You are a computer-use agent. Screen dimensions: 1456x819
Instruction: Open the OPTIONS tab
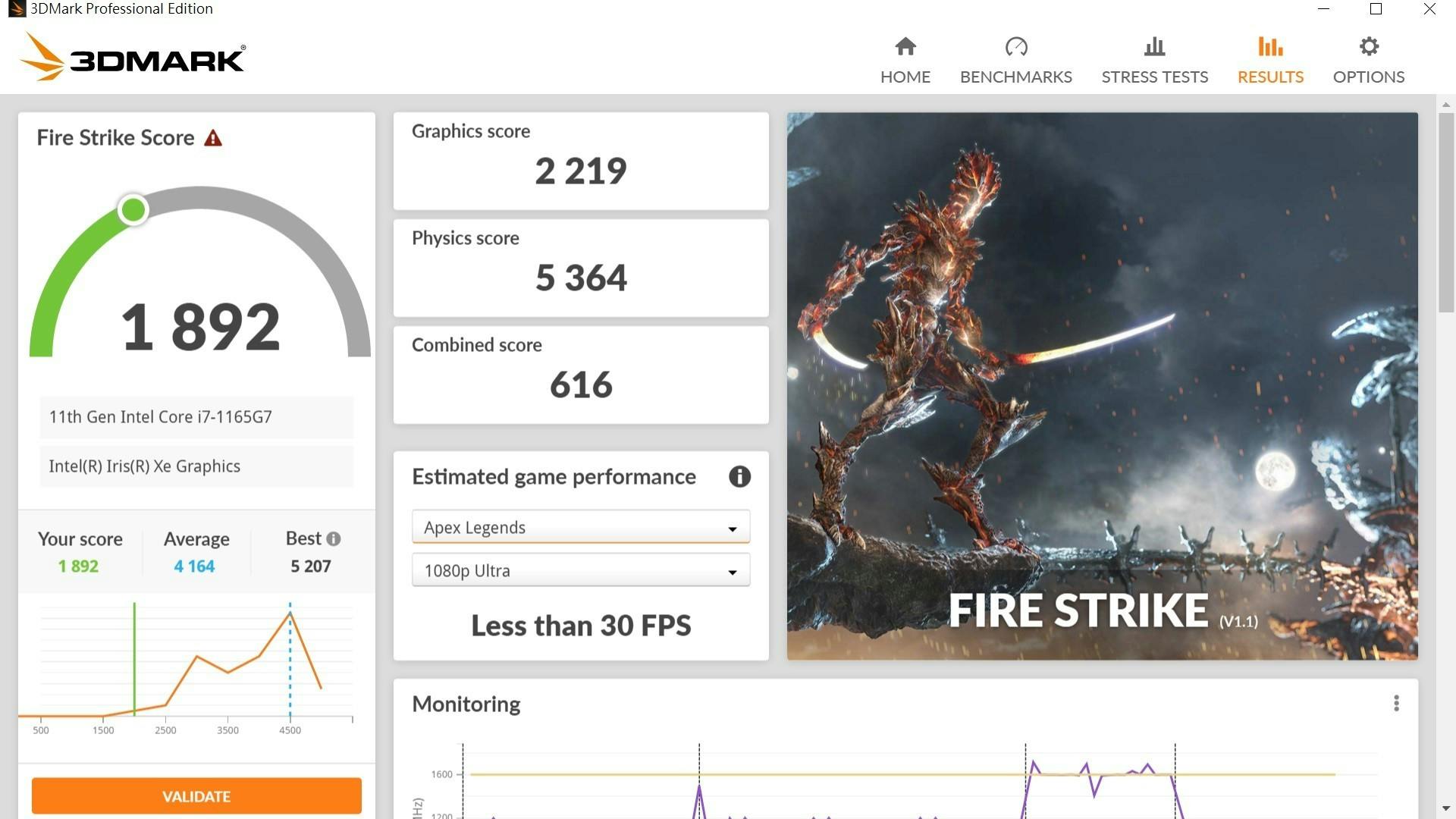click(x=1369, y=61)
